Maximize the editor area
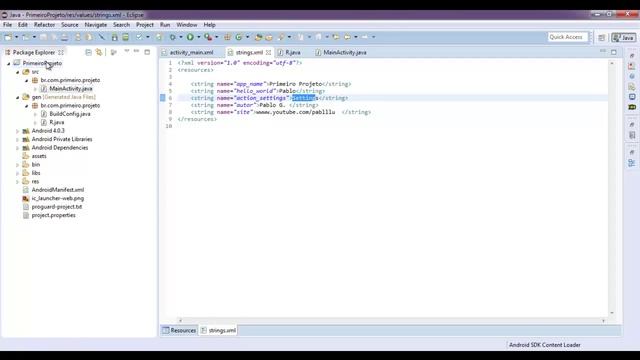This screenshot has width=640, height=360. click(x=614, y=52)
